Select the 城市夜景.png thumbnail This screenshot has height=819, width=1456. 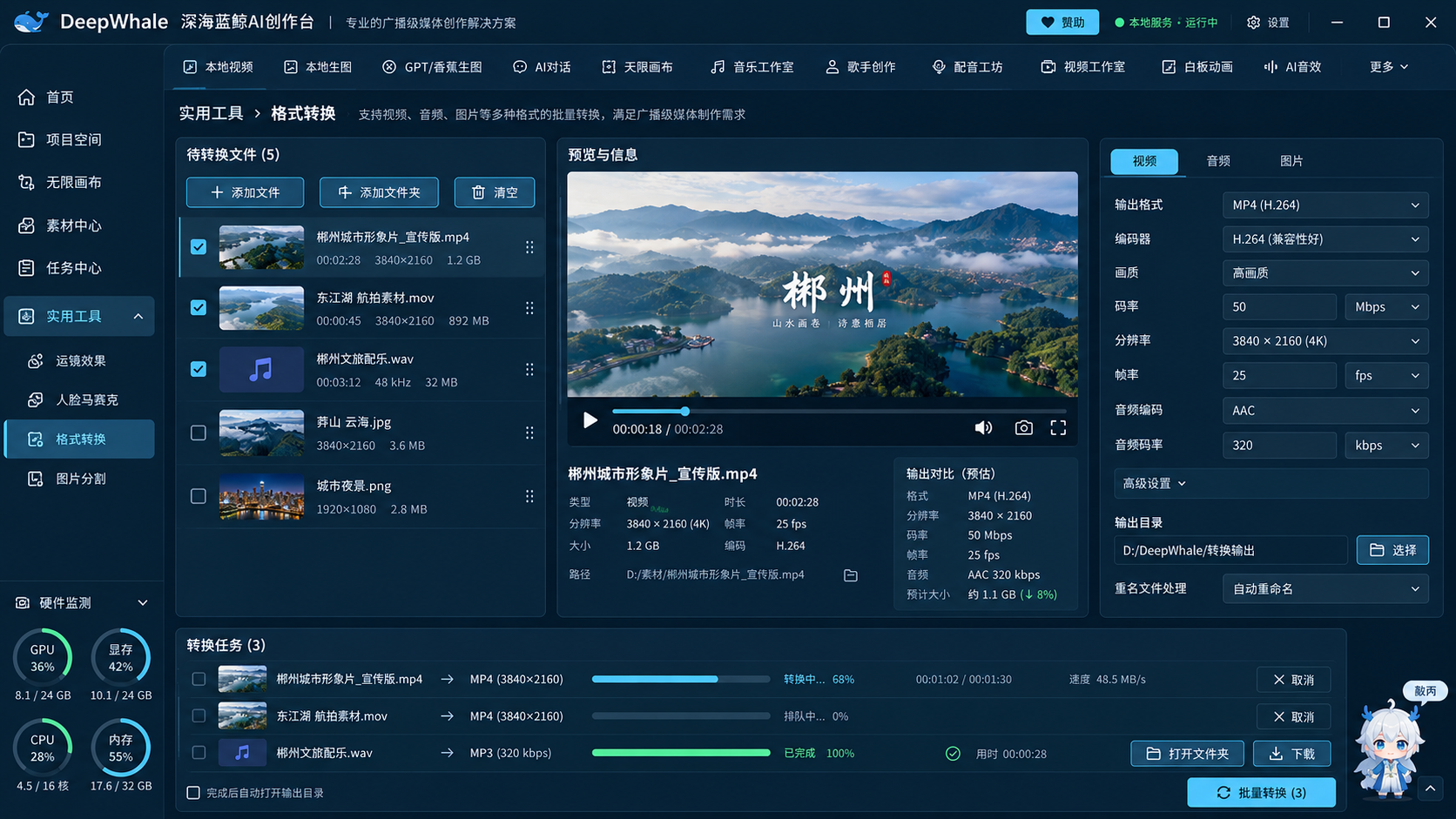click(261, 496)
